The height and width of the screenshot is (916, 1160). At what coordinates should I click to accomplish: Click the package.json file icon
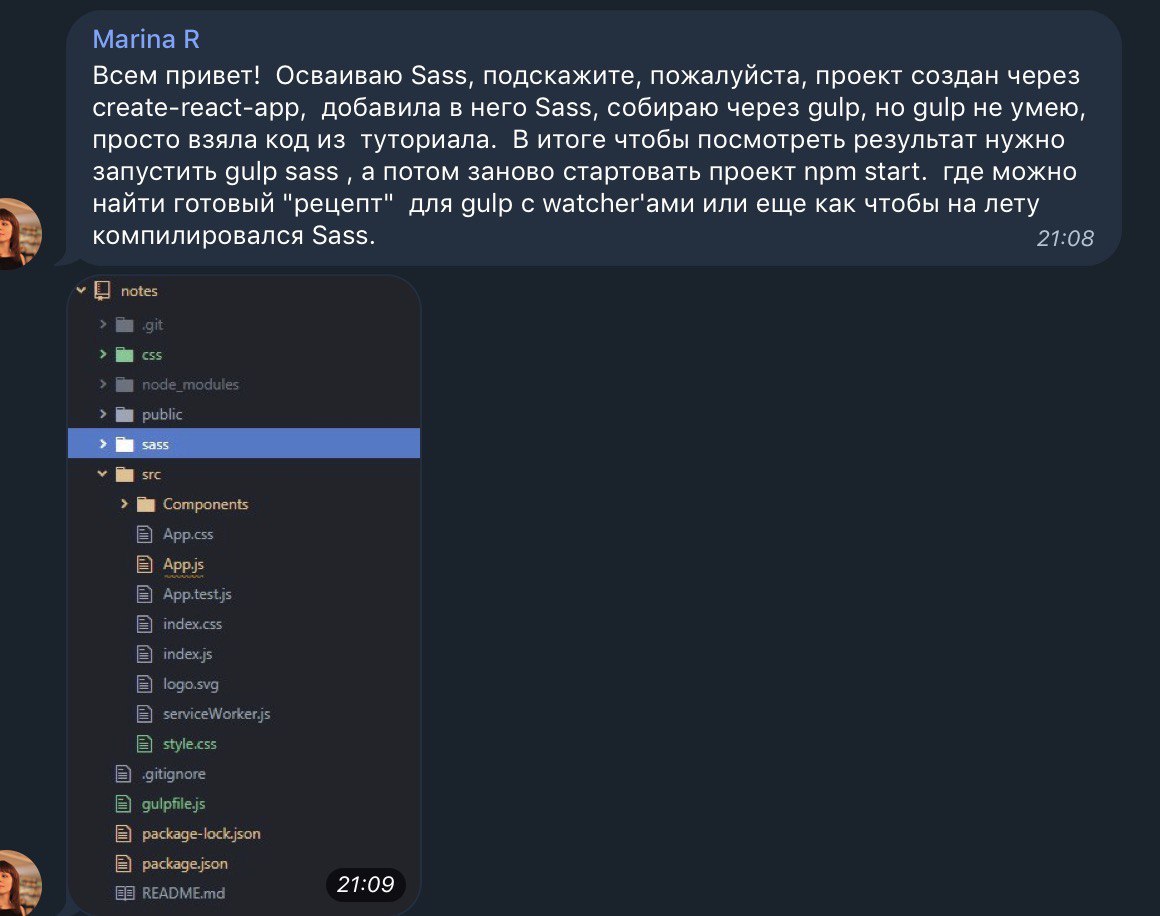pos(124,863)
